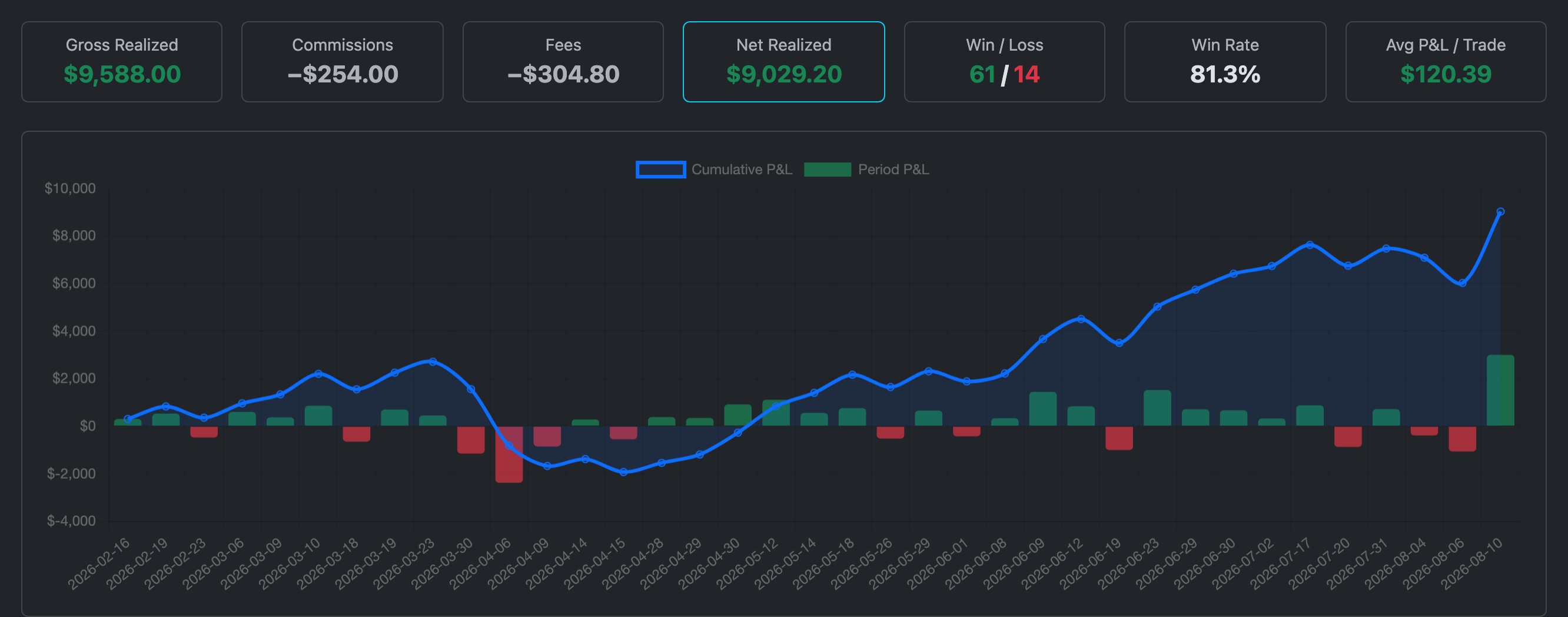Select the Commissions stat card
Screen dimensions: 1568x617
(x=342, y=61)
